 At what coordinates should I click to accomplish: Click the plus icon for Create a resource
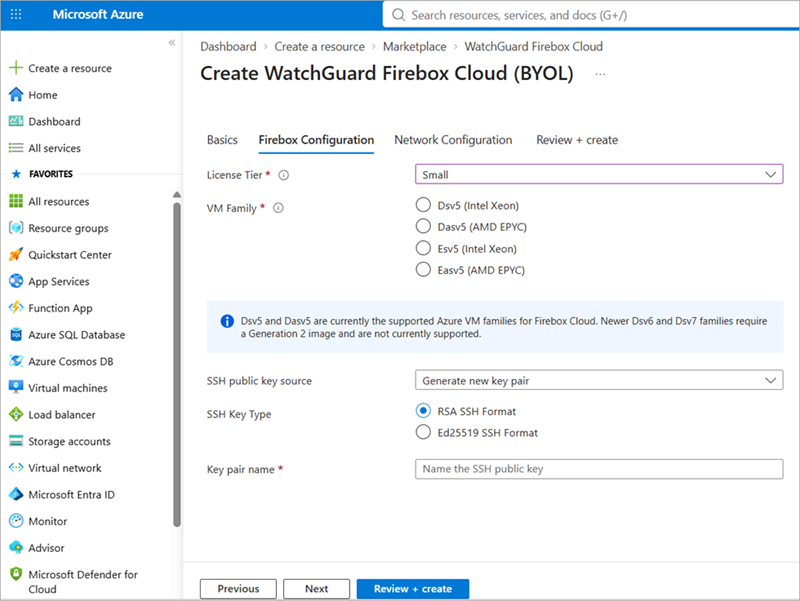[16, 68]
